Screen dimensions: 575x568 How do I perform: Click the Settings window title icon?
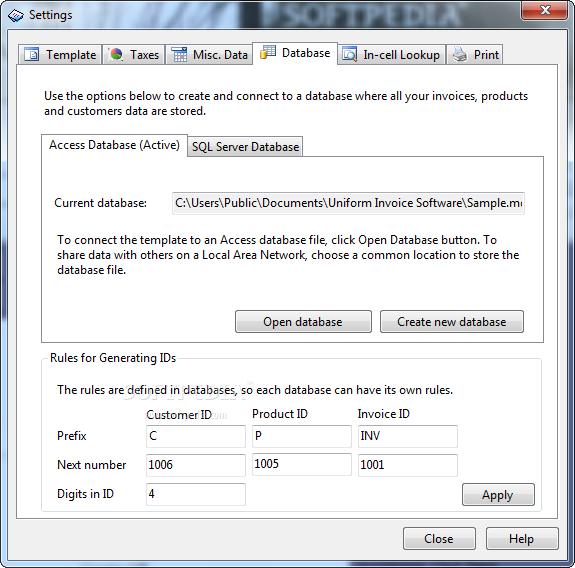click(x=16, y=15)
